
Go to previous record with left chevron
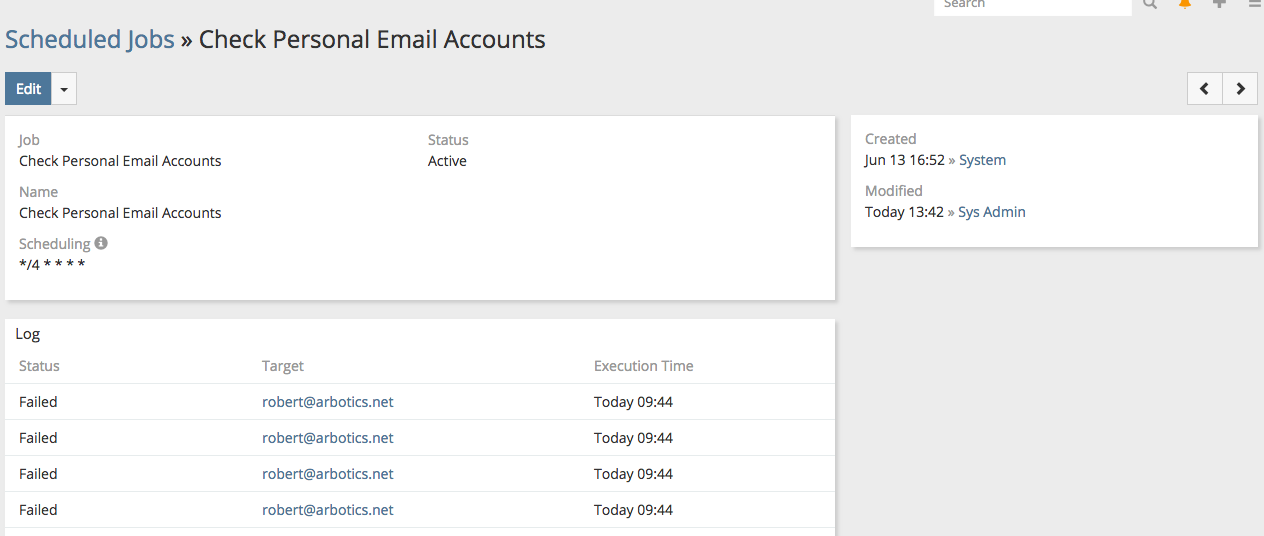coord(1204,89)
